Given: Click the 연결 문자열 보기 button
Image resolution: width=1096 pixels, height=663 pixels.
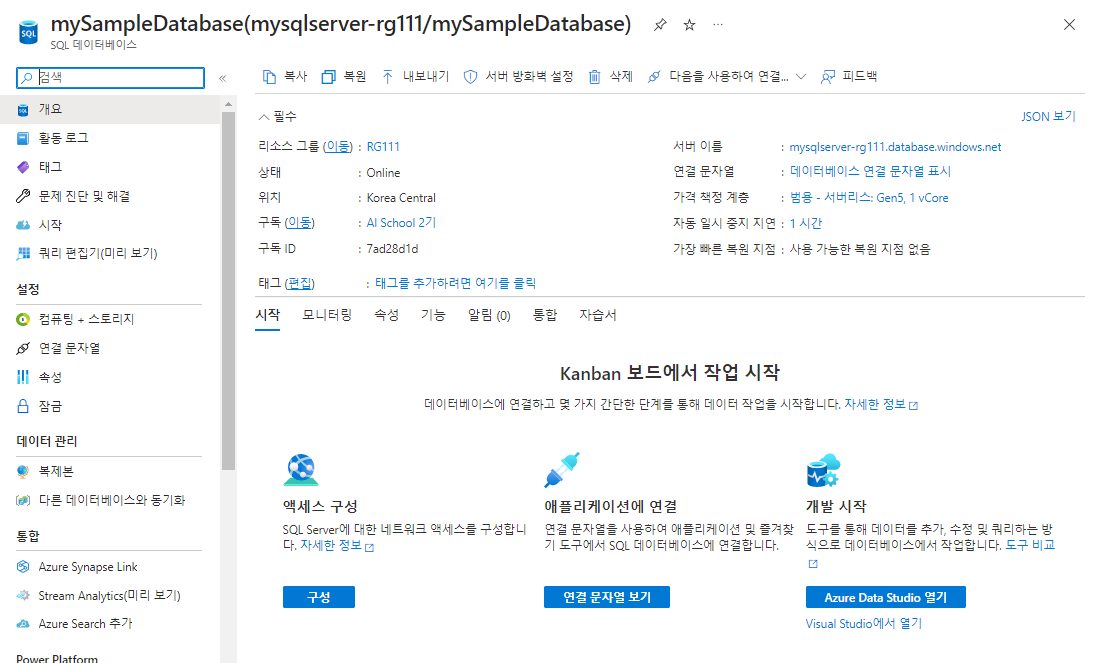Looking at the screenshot, I should coord(607,597).
